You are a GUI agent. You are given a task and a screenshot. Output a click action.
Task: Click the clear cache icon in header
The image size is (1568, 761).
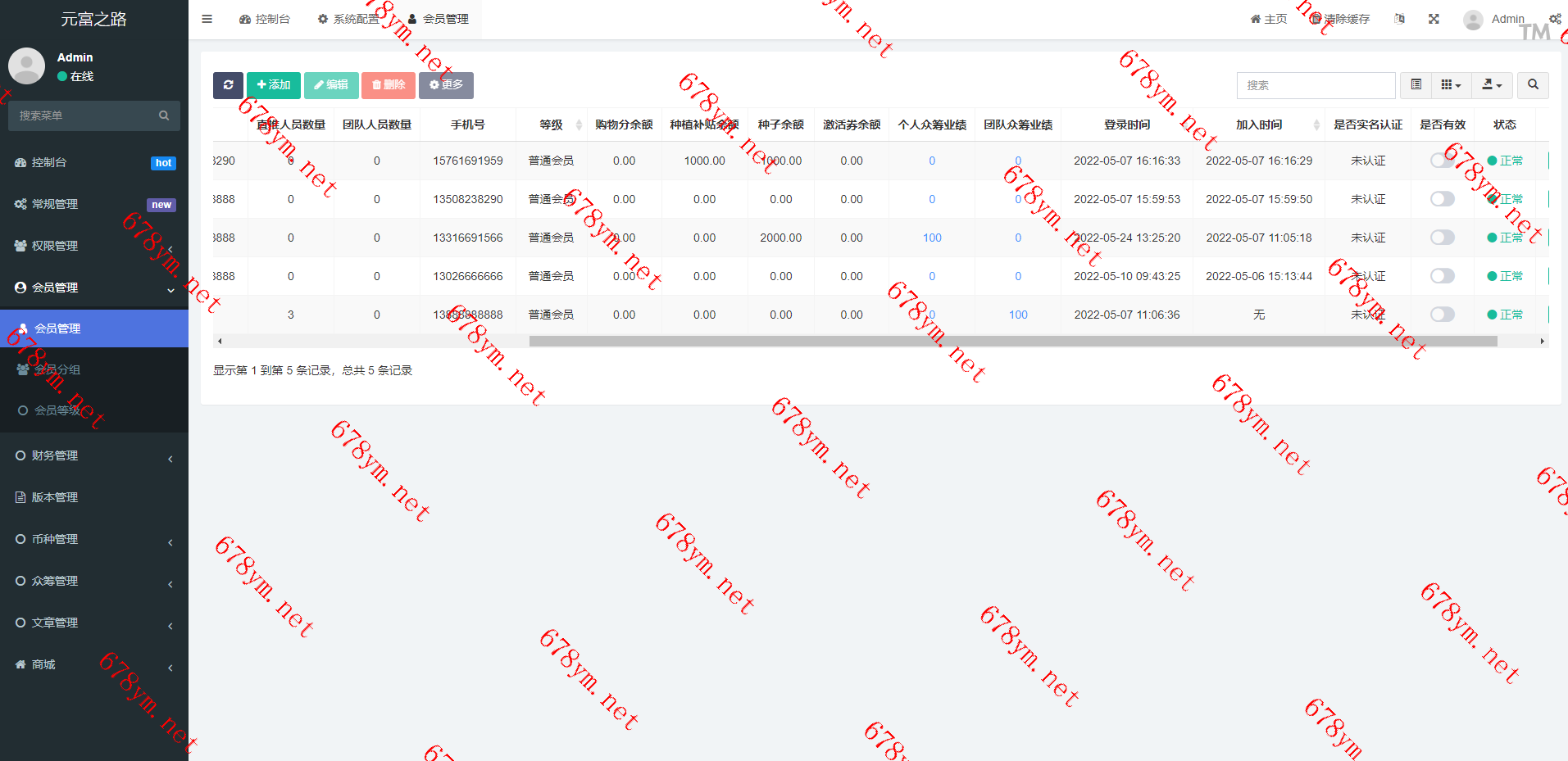tap(1316, 19)
